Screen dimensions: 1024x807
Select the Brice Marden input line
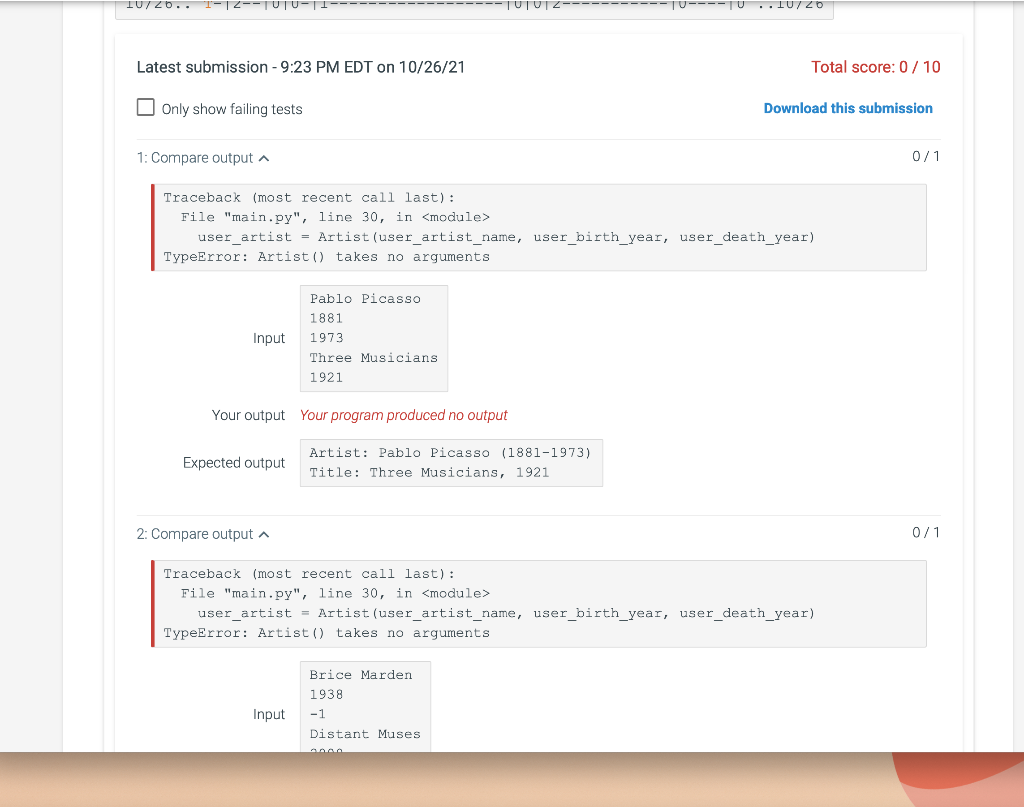(360, 674)
